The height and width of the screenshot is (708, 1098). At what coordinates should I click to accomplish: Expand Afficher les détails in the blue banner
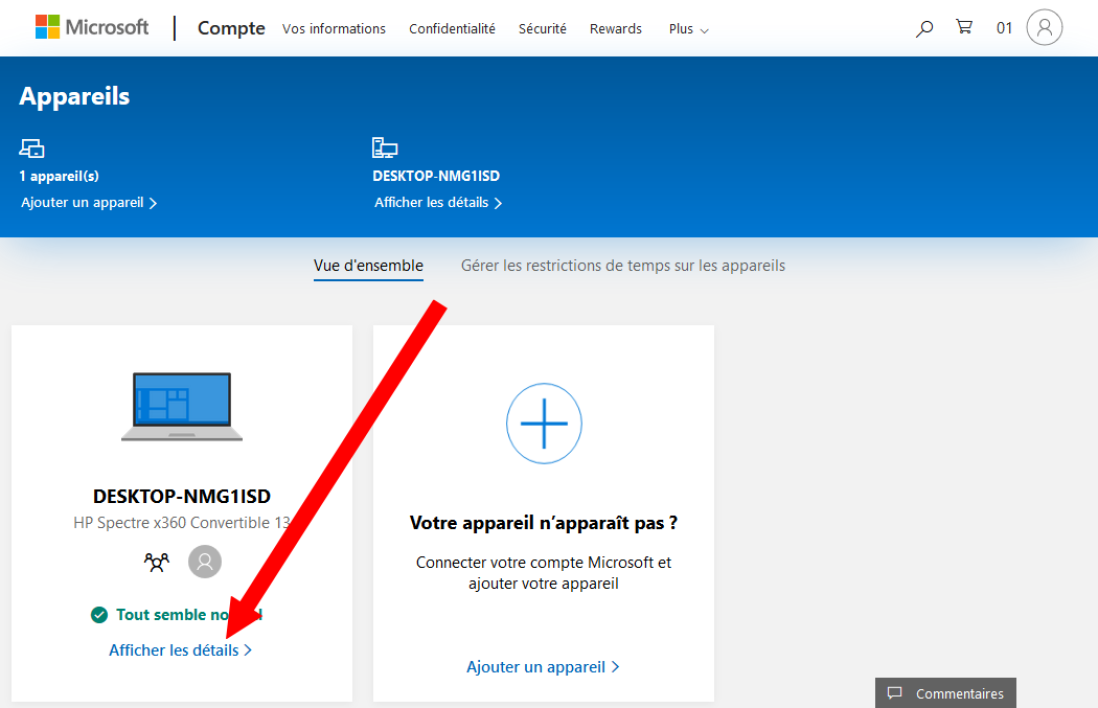(437, 202)
